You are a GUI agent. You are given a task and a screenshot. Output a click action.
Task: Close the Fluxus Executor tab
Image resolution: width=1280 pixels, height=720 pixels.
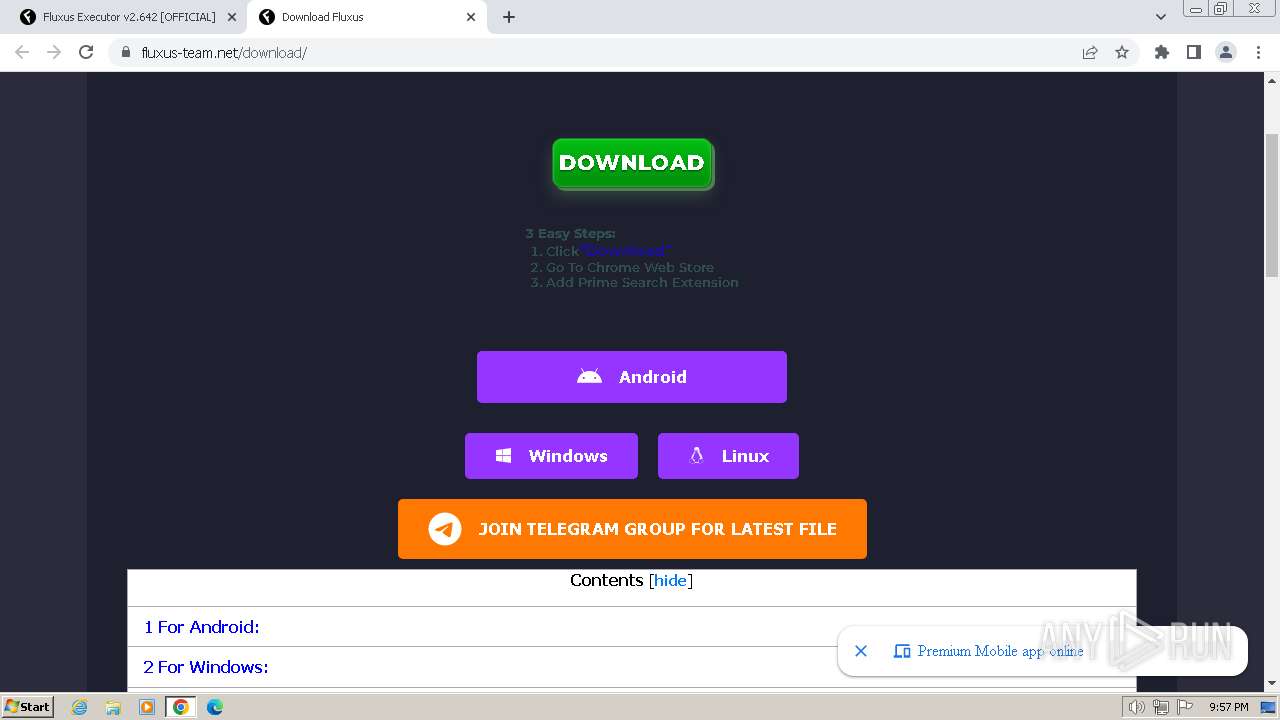click(x=232, y=17)
